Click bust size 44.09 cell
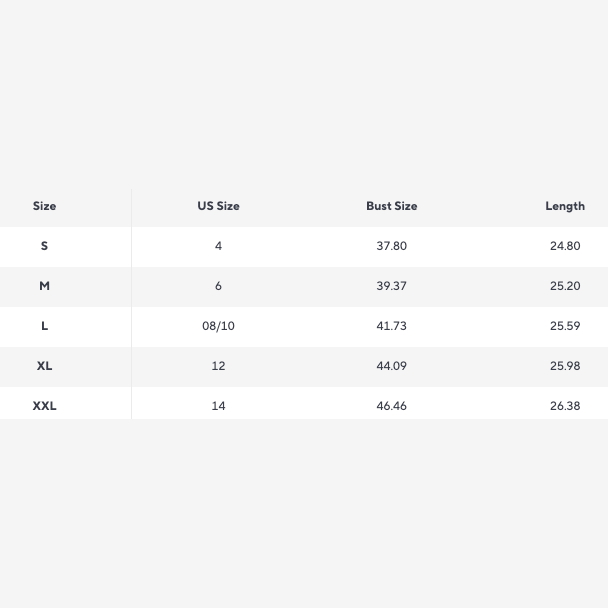This screenshot has width=608, height=608. (391, 366)
